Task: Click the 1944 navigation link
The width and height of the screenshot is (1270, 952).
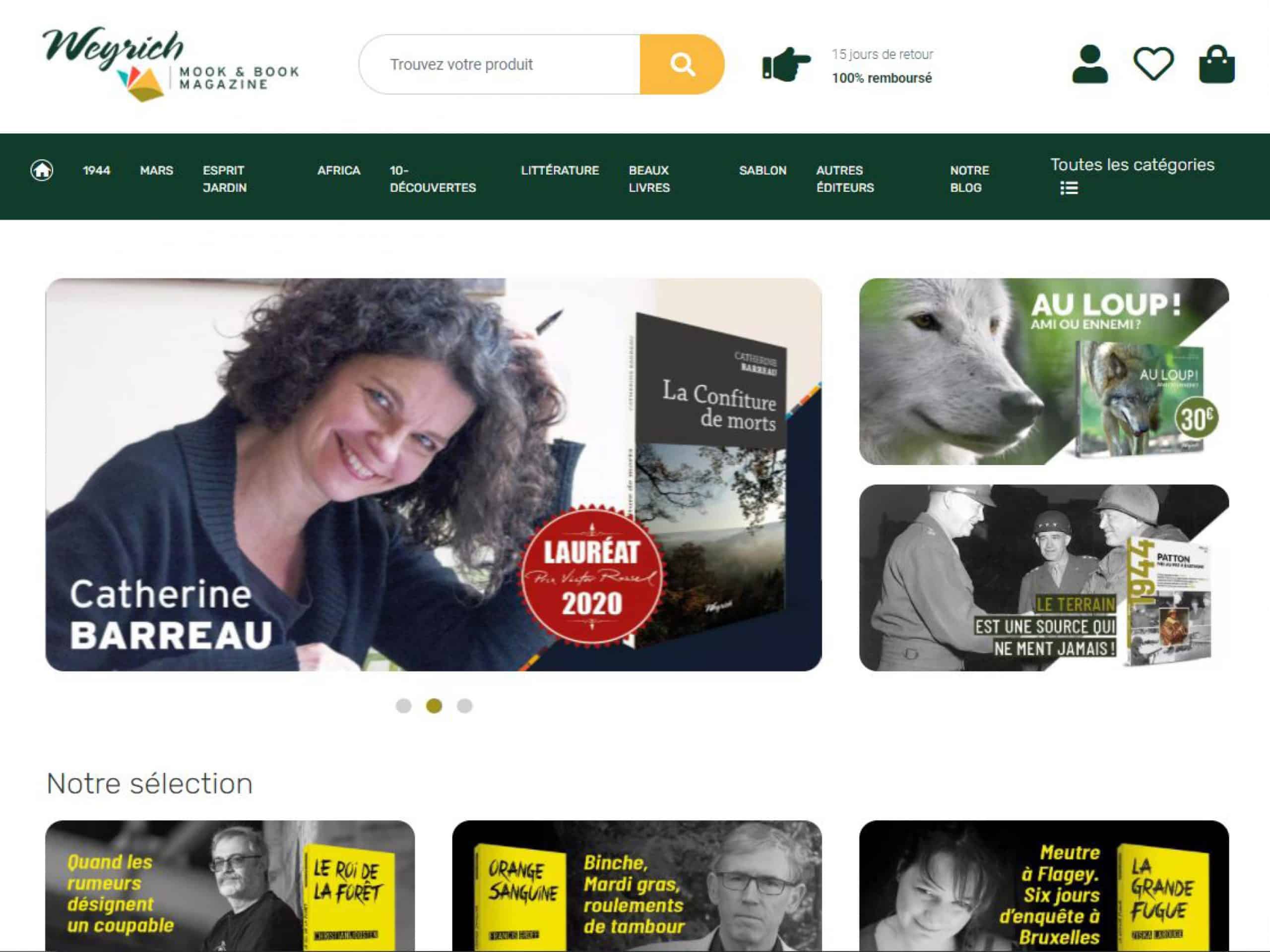Action: (96, 171)
